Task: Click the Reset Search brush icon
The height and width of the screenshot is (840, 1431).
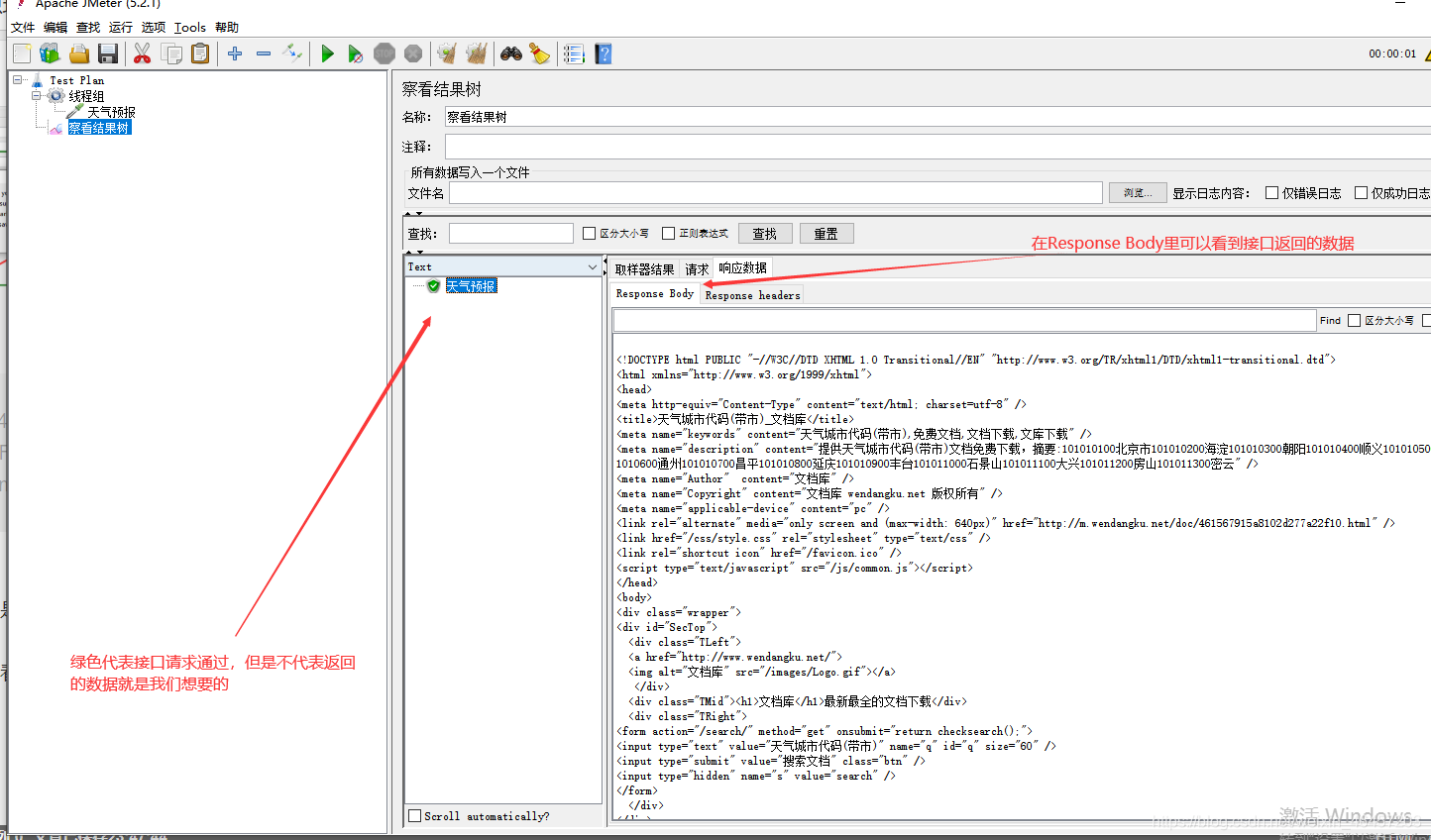Action: pos(540,53)
